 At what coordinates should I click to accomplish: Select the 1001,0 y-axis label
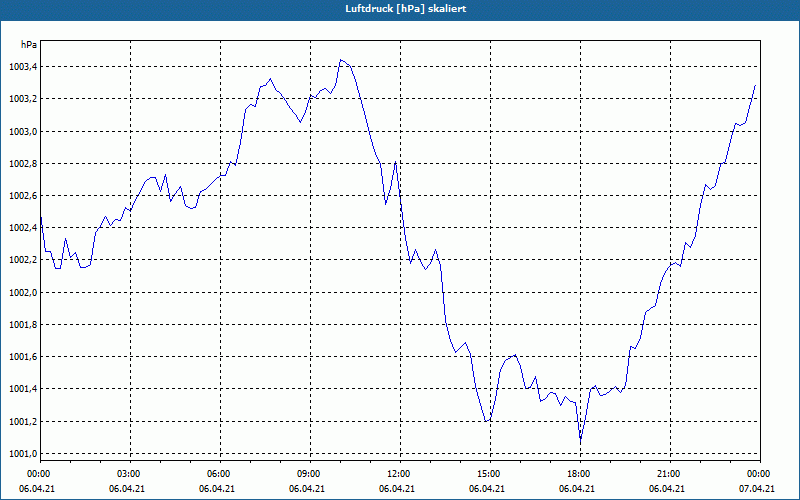click(22, 454)
